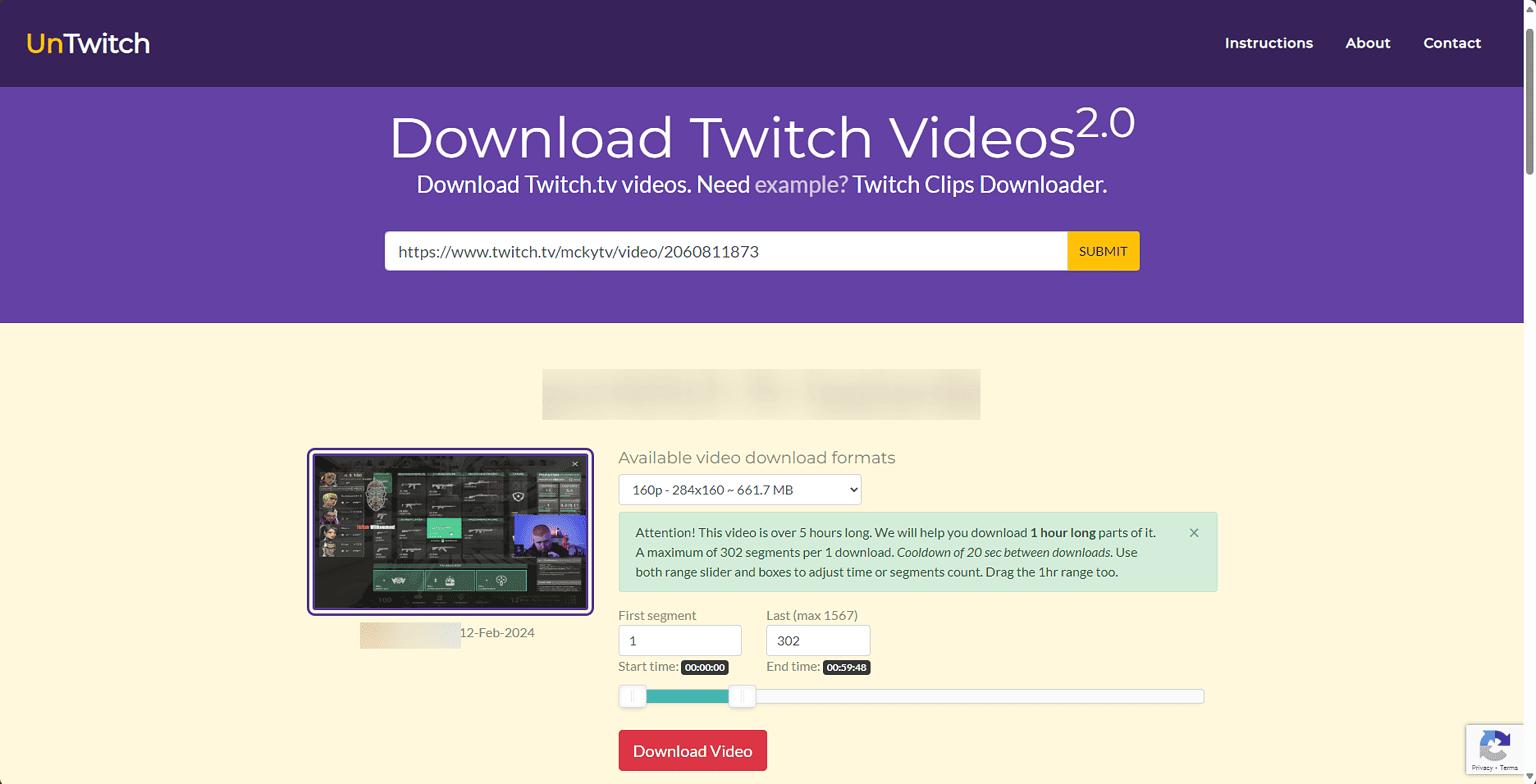The image size is (1536, 784).
Task: Open the Instructions page
Action: pos(1268,43)
